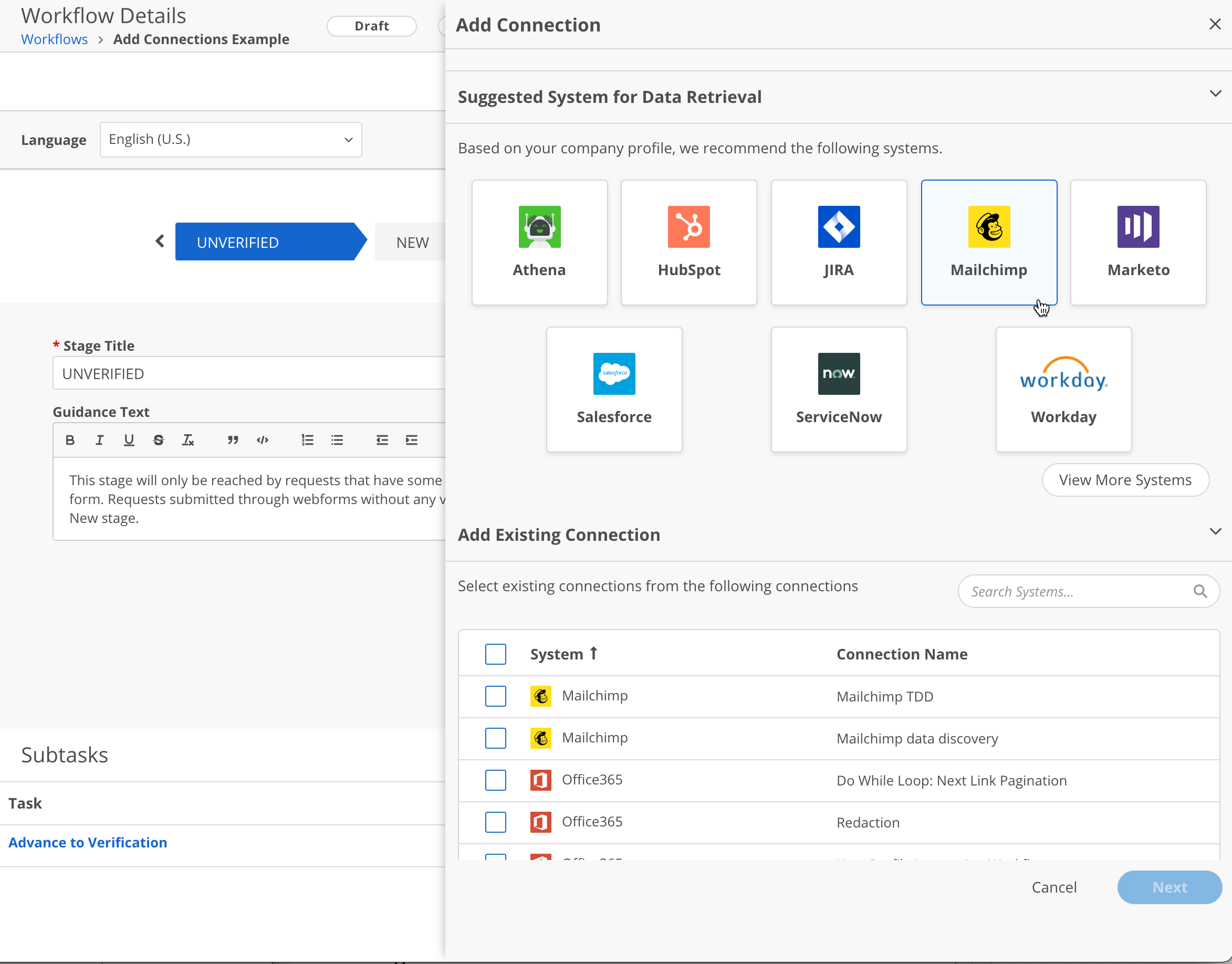
Task: Open the Language dropdown
Action: click(x=231, y=140)
